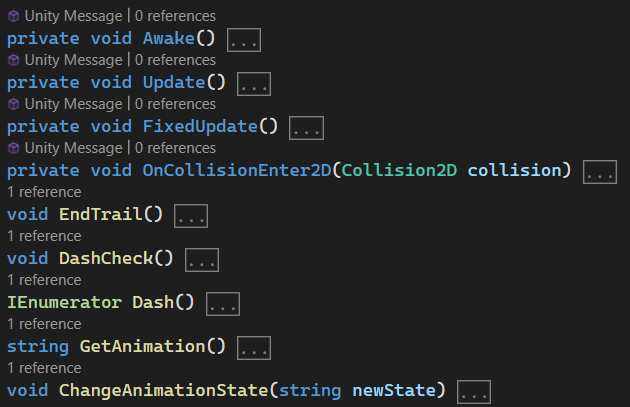Click the Unity Message icon above Awake
The width and height of the screenshot is (630, 407).
pyautogui.click(x=14, y=16)
